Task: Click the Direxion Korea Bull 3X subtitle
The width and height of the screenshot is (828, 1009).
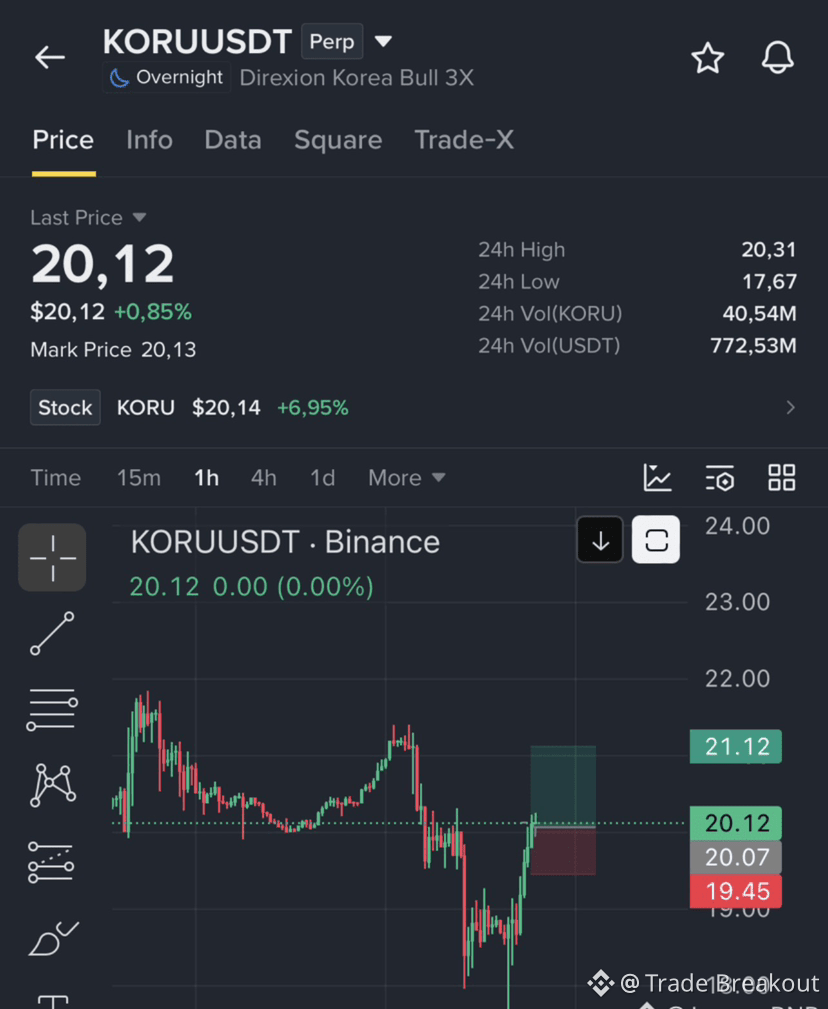Action: [x=356, y=78]
